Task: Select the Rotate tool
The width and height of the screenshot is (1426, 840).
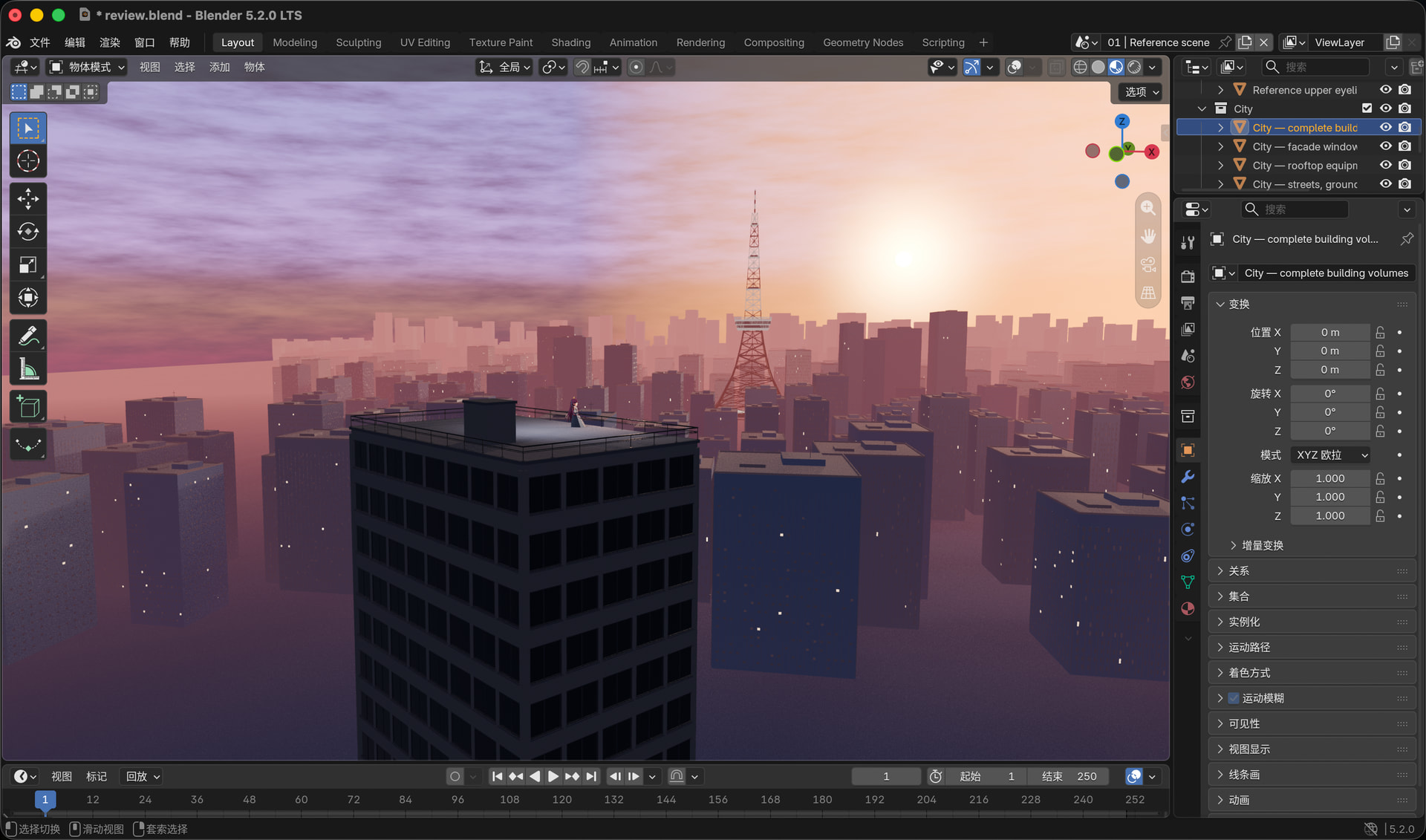Action: (x=28, y=232)
